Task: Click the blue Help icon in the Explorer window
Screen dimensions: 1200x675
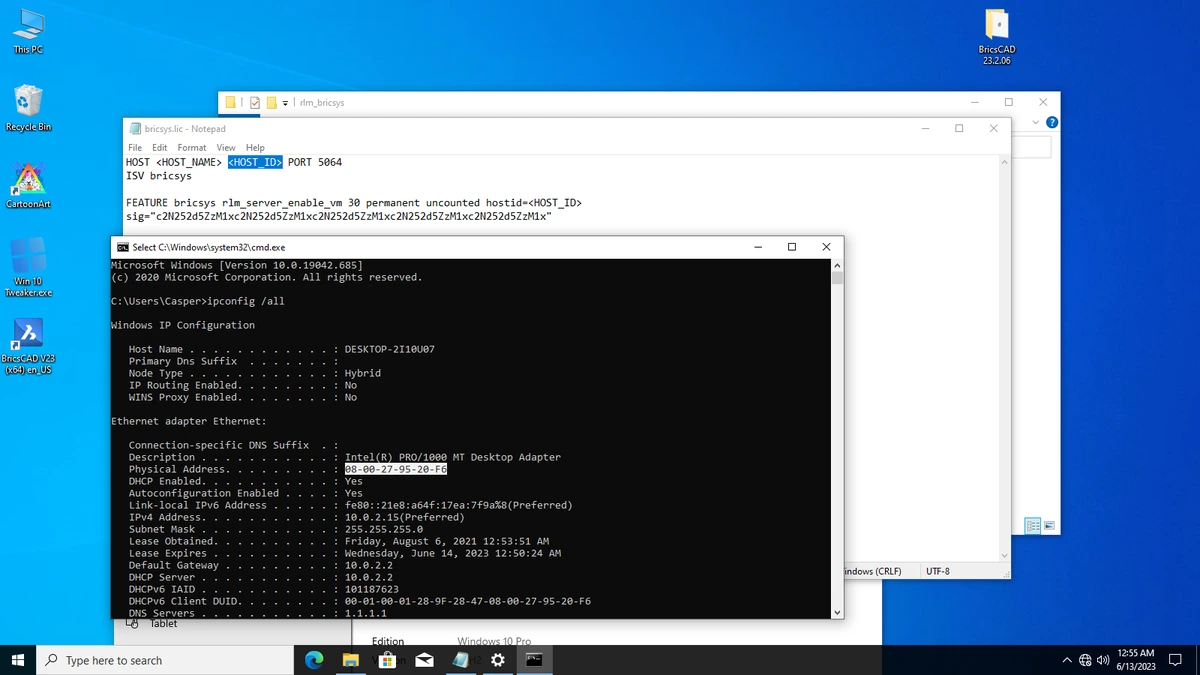Action: 1051,122
